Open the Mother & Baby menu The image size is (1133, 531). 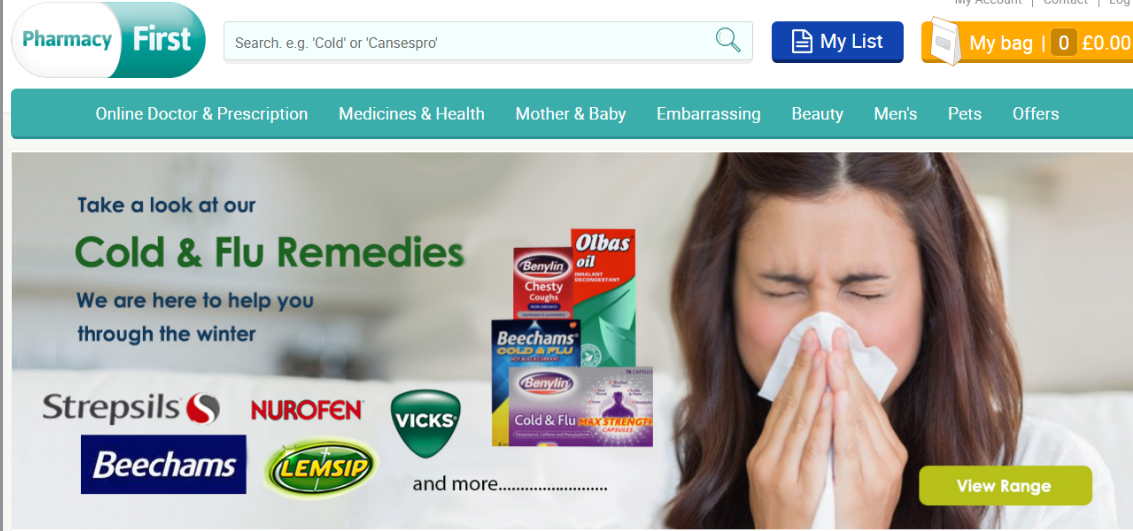571,114
